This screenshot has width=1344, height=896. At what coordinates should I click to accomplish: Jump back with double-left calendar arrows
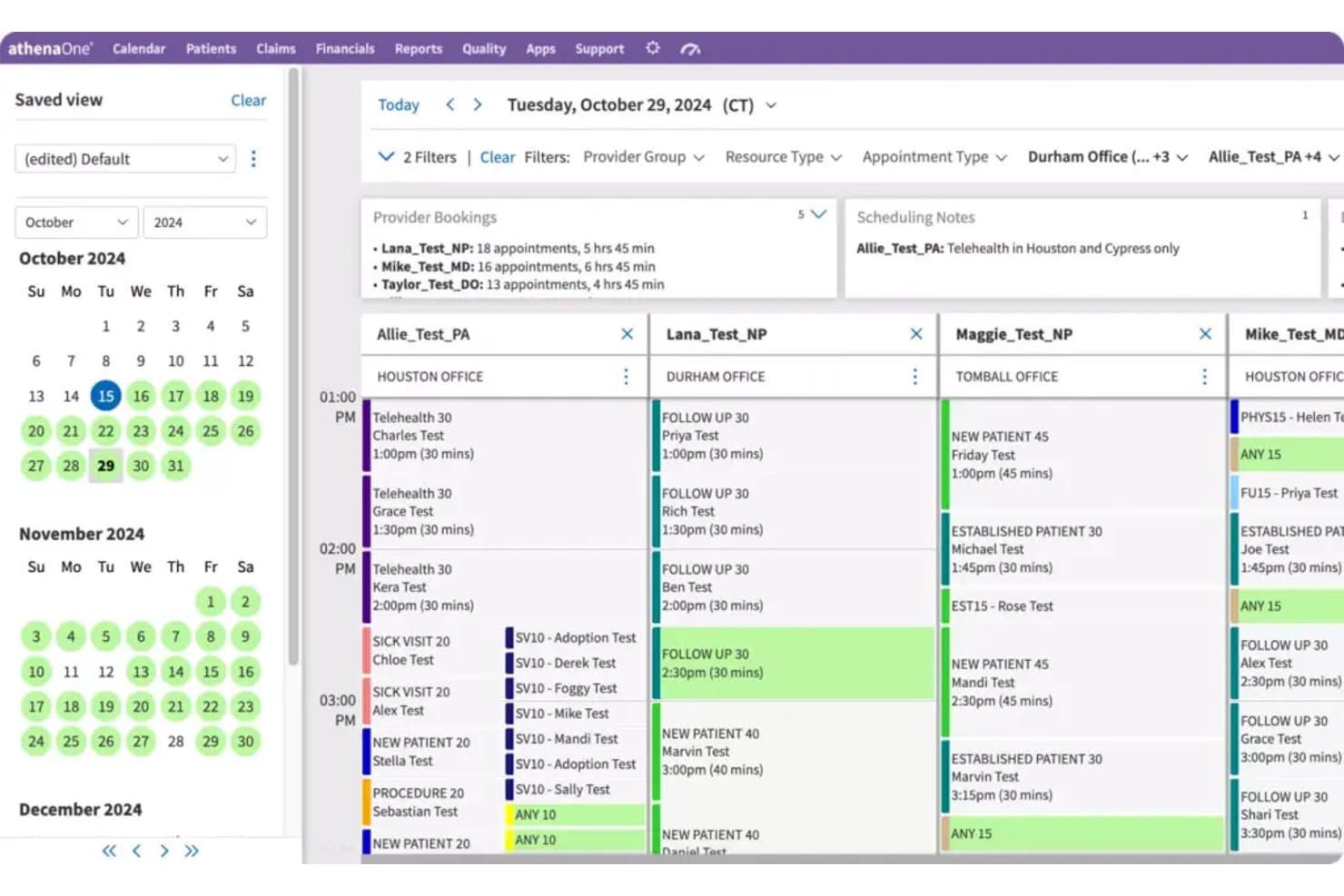pos(109,851)
